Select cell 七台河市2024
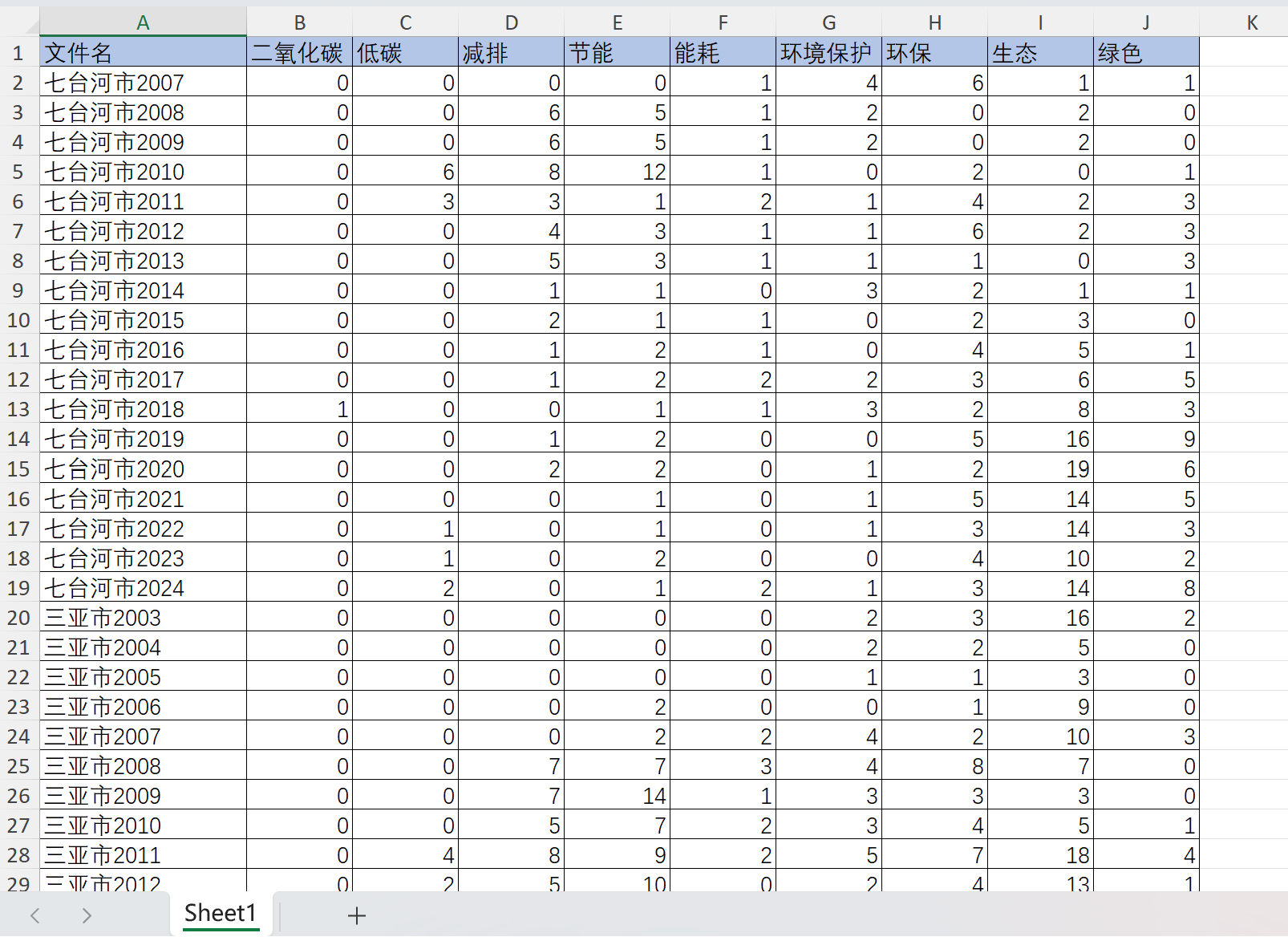The image size is (1288, 937). click(x=143, y=588)
